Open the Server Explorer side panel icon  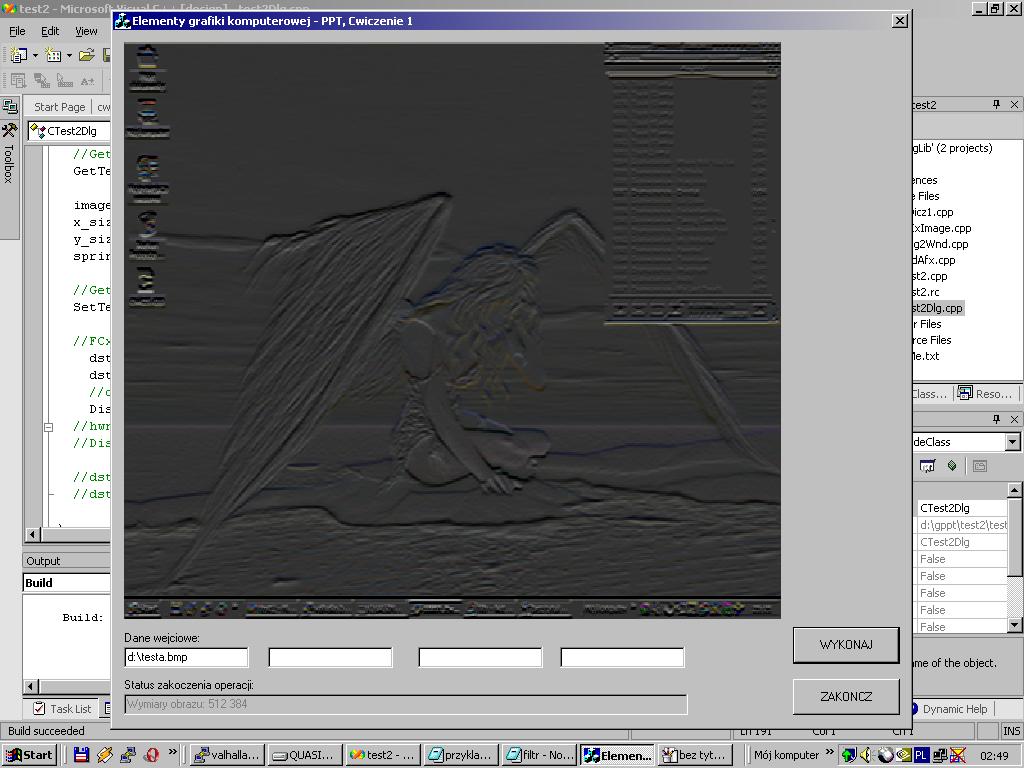tap(9, 106)
